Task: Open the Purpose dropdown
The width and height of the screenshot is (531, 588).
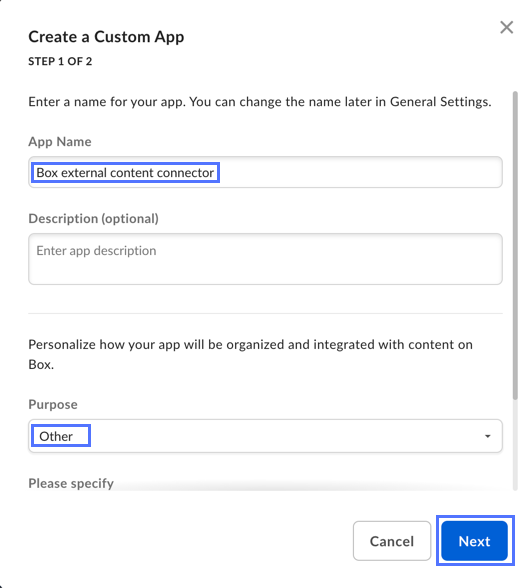Action: pos(265,436)
